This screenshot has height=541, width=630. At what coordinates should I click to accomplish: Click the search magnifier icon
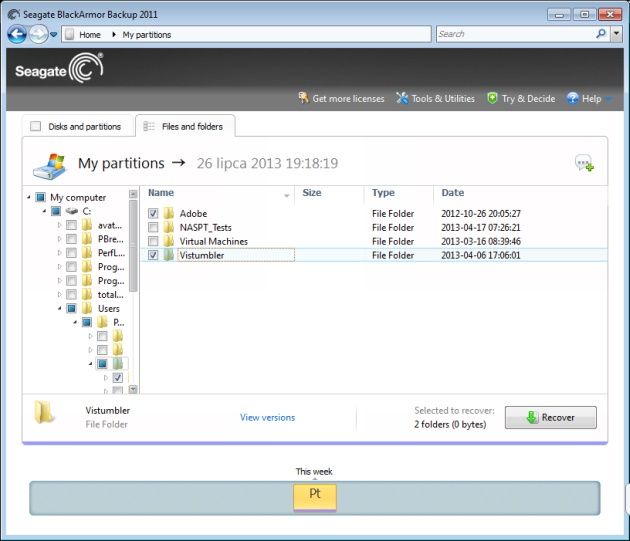(601, 34)
